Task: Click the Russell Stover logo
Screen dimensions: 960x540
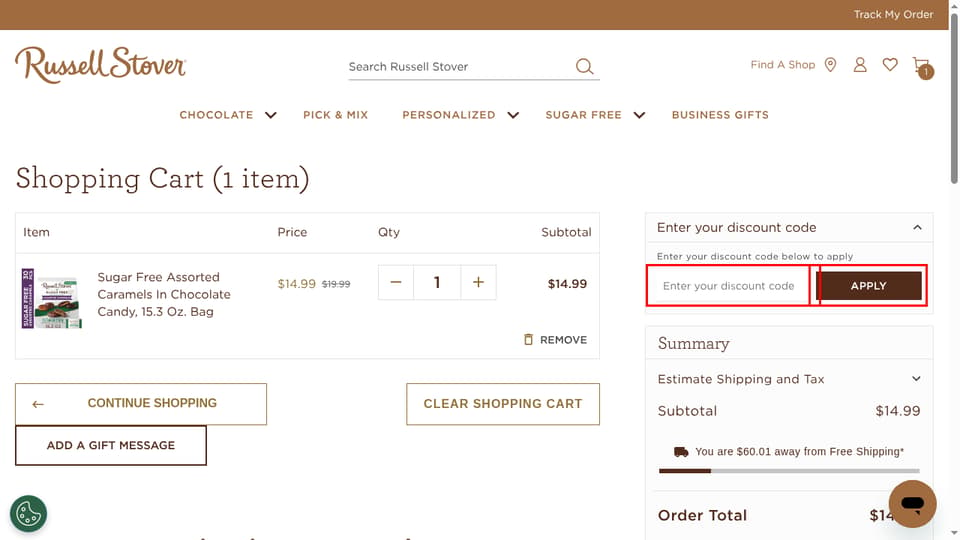Action: pos(100,65)
